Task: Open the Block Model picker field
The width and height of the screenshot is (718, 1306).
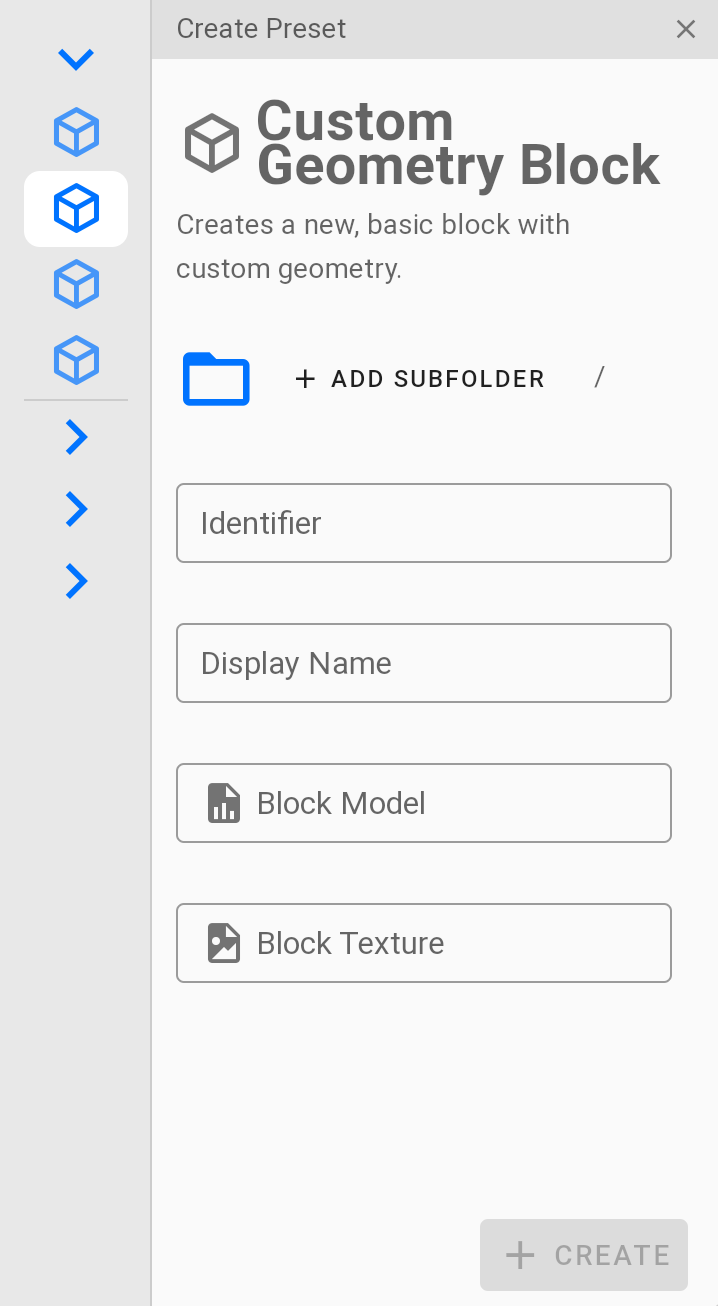Action: pos(423,802)
